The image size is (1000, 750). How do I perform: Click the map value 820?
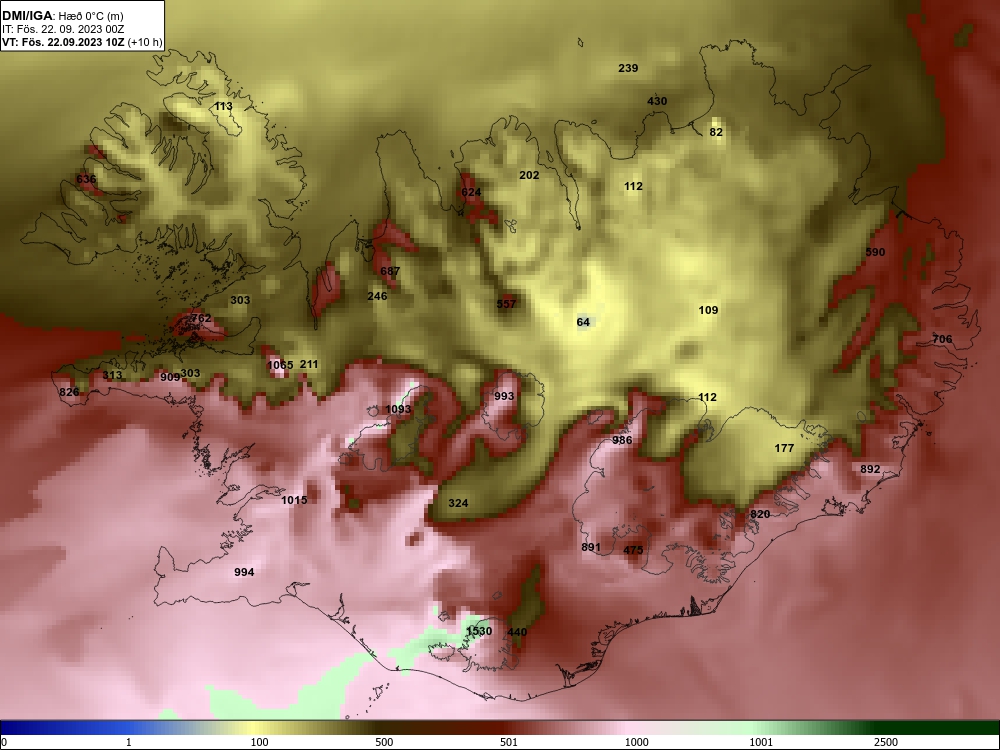click(760, 514)
